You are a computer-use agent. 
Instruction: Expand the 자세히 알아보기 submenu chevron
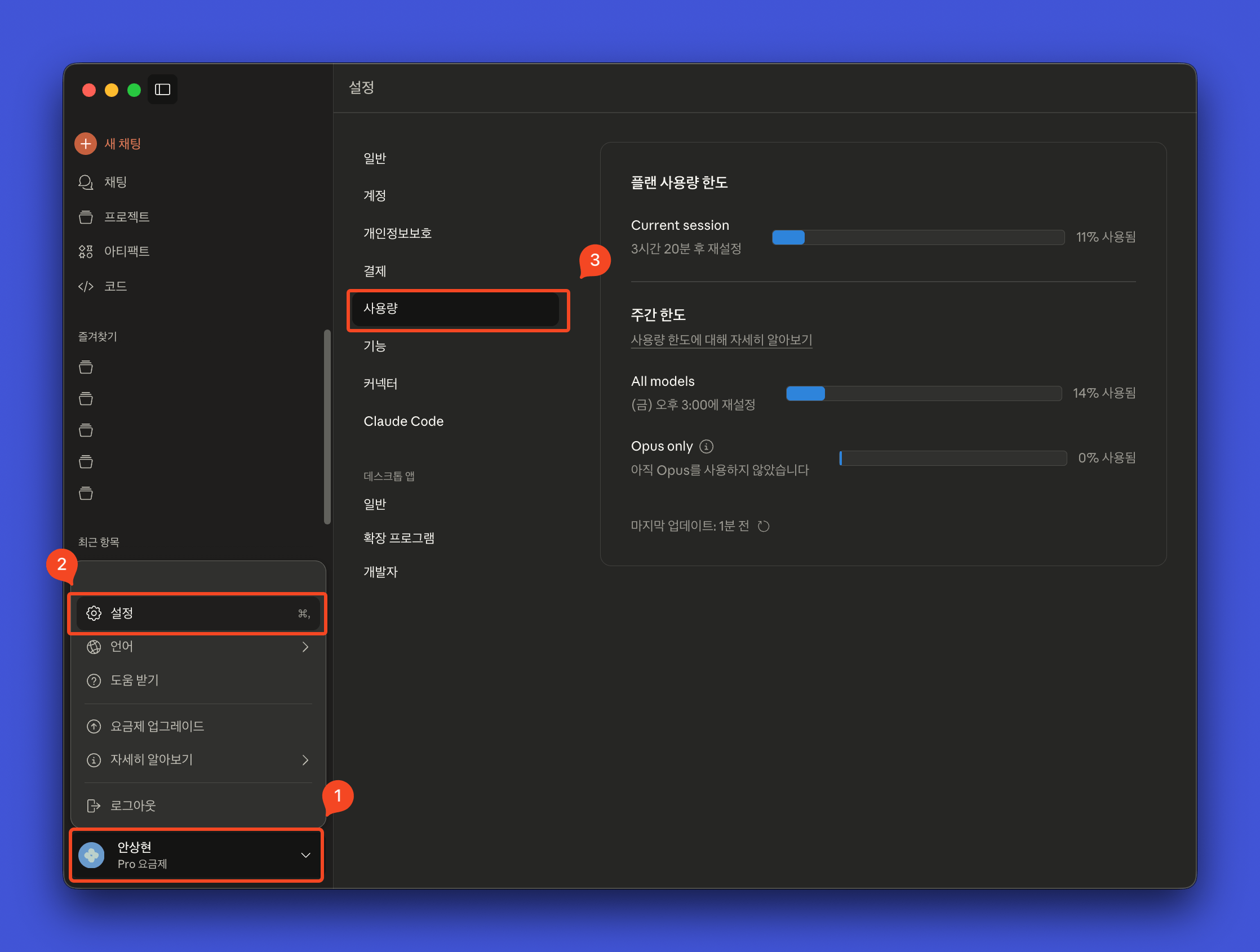coord(305,760)
